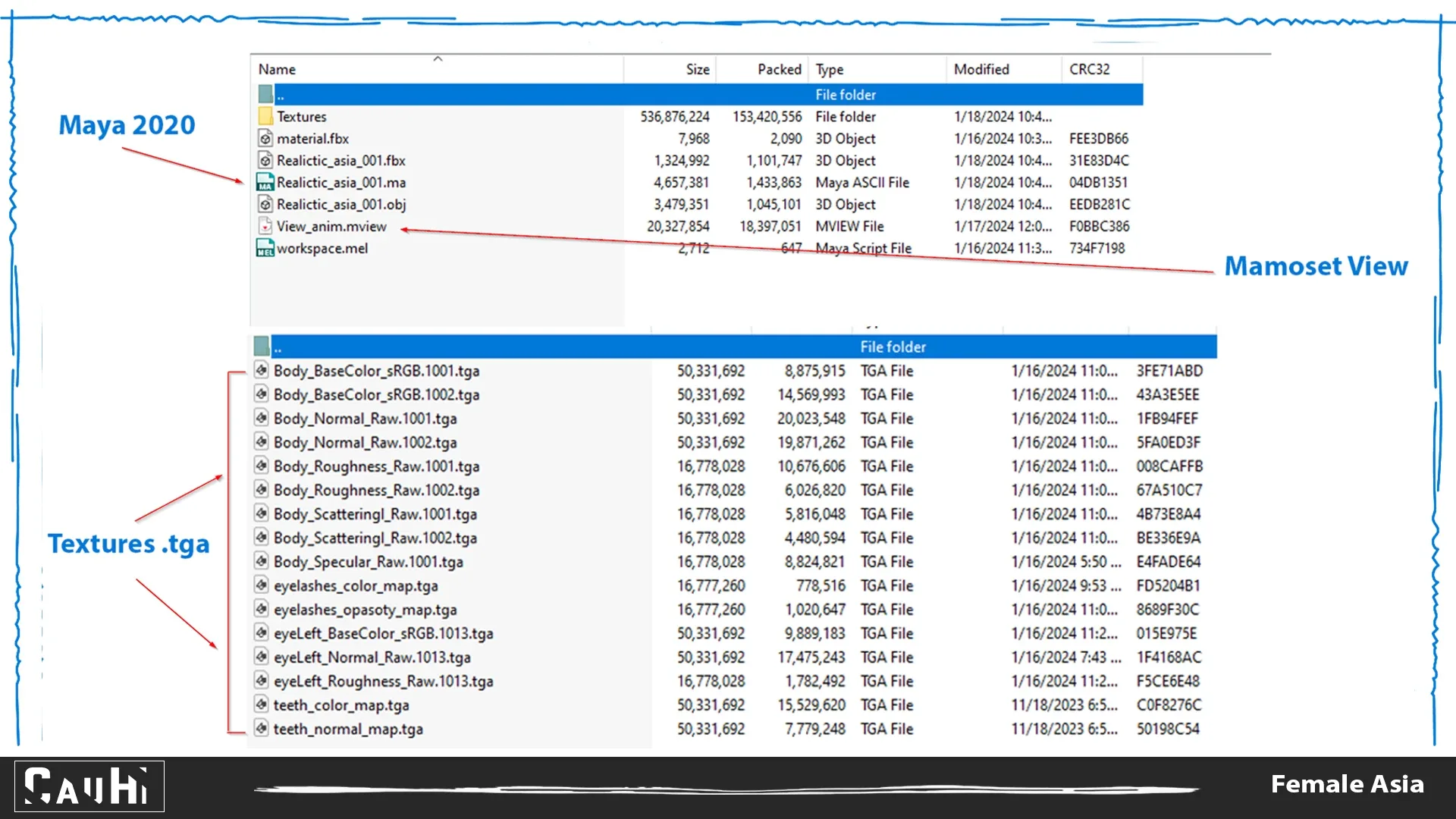This screenshot has height=819, width=1456.
Task: Click the Realictic_asia_001.fbx file icon
Action: coord(265,160)
